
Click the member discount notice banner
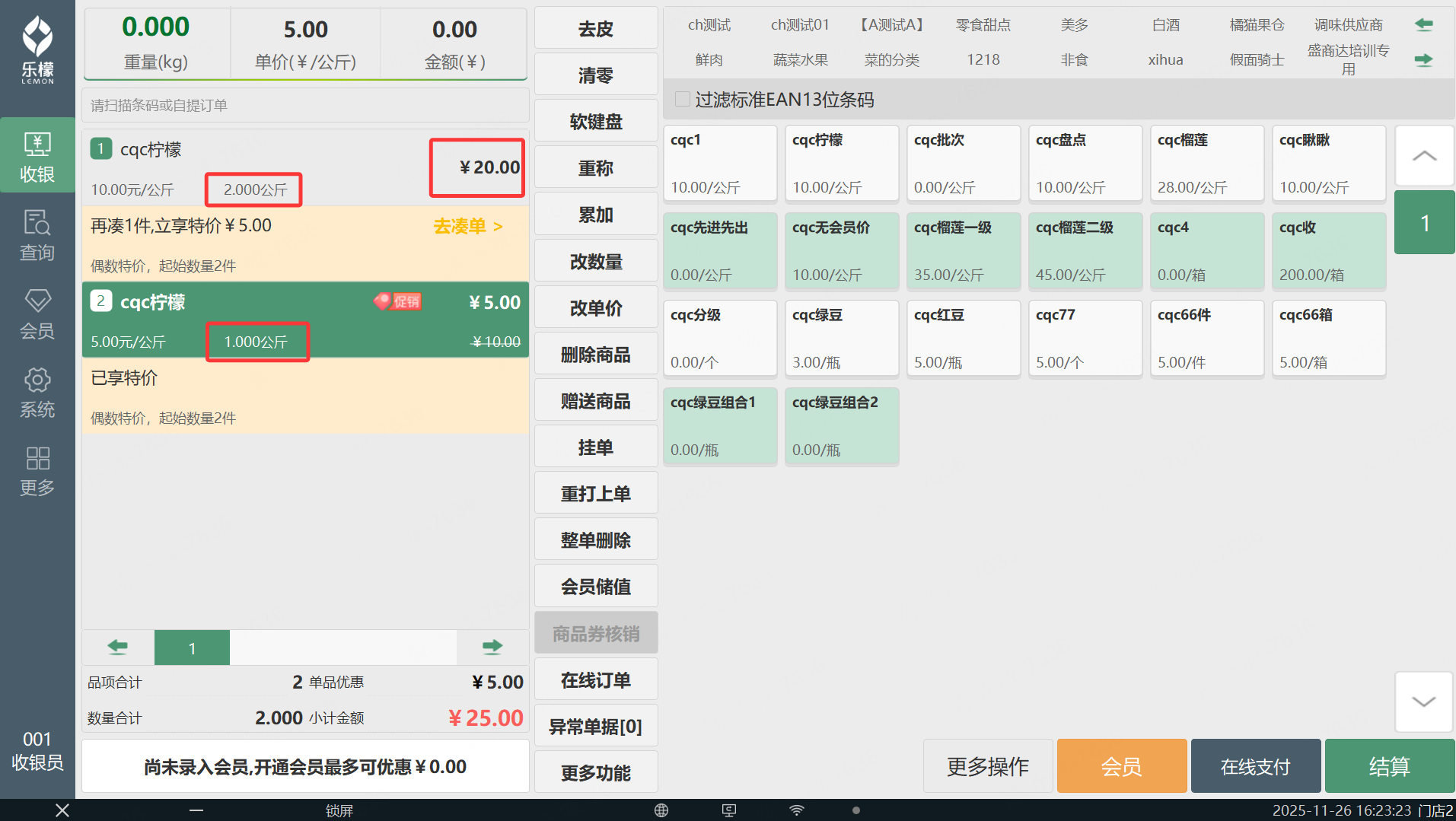click(x=305, y=766)
